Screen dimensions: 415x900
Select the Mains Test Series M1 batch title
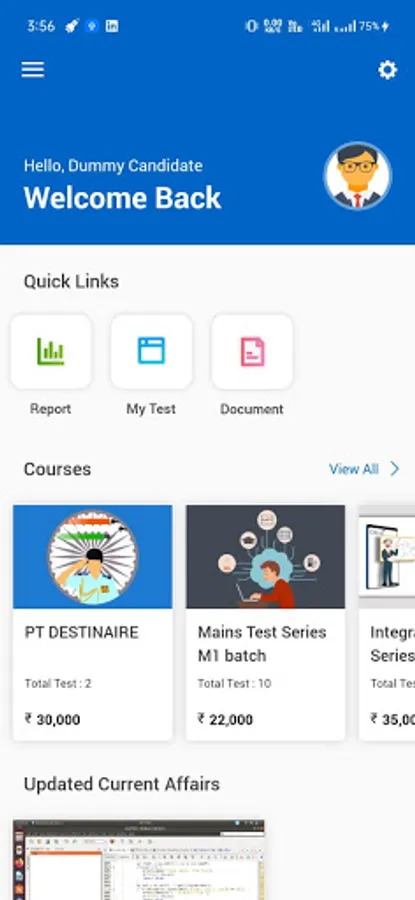click(x=262, y=643)
